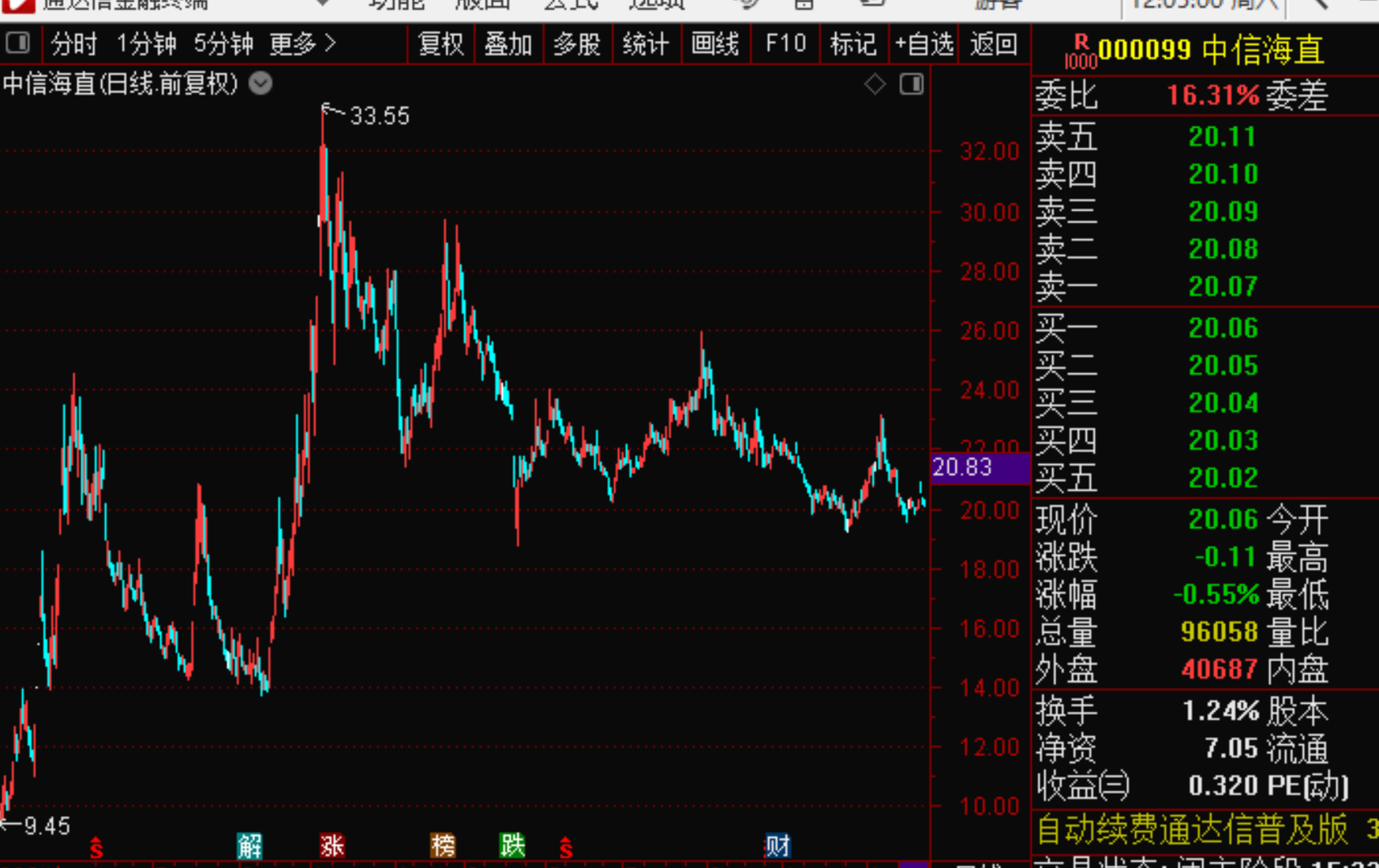Select the 买一 price 20.06

[1223, 327]
